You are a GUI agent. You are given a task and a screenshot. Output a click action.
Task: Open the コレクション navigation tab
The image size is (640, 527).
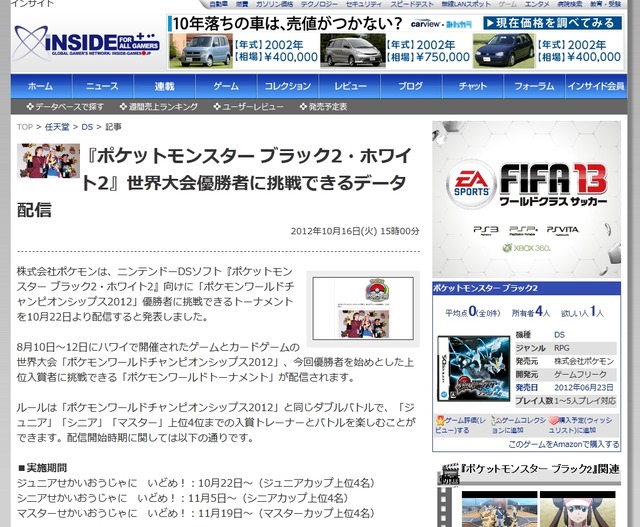pyautogui.click(x=288, y=86)
